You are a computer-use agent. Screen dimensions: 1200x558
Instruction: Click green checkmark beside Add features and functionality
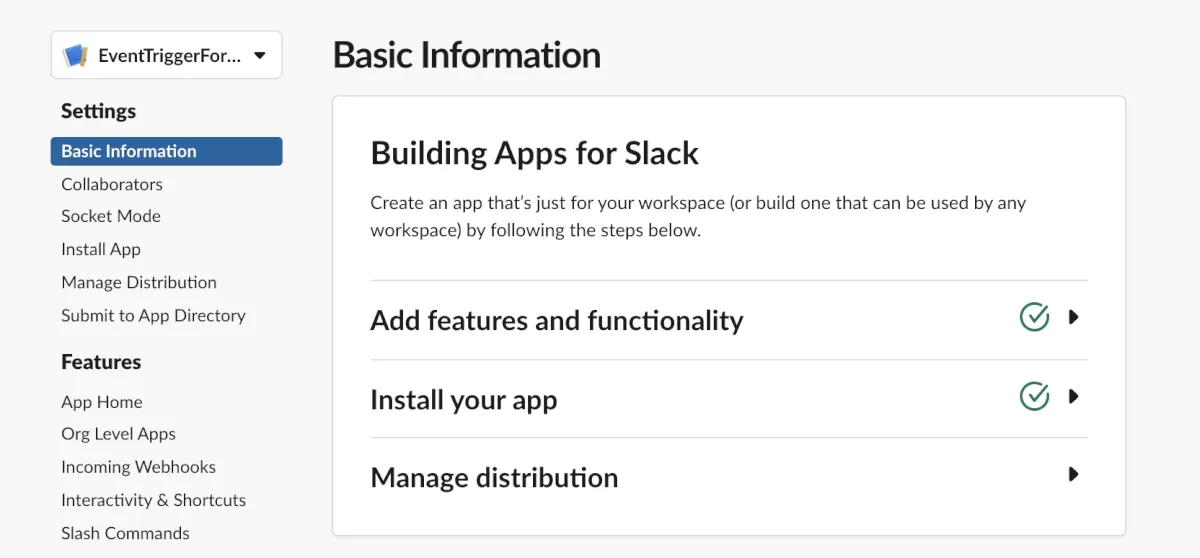pos(1034,318)
